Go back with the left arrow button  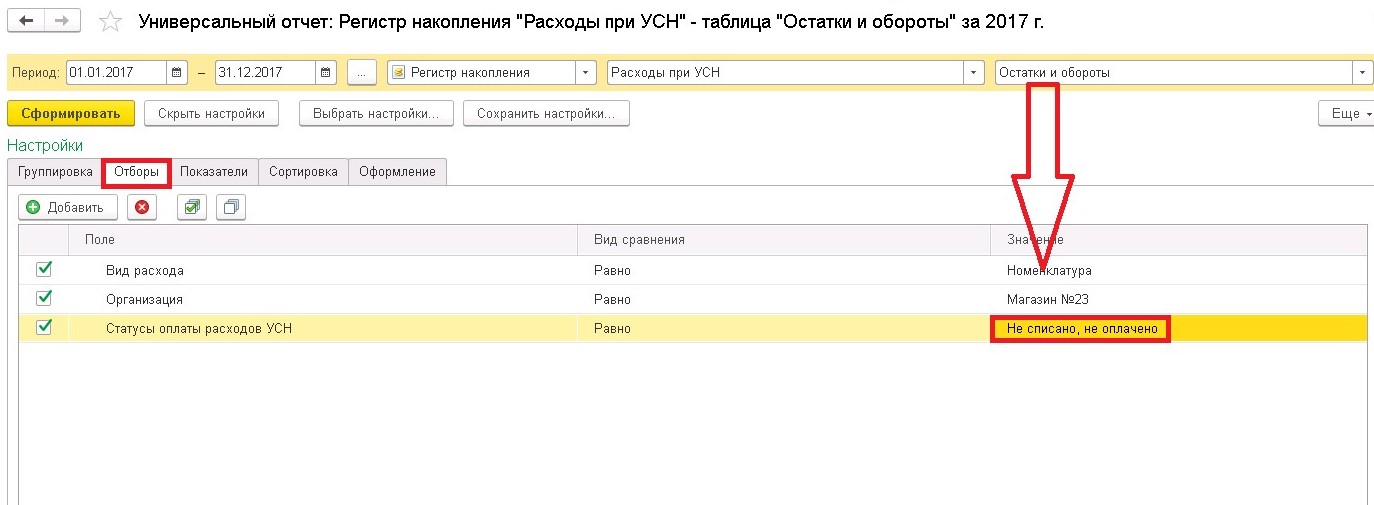click(x=26, y=20)
